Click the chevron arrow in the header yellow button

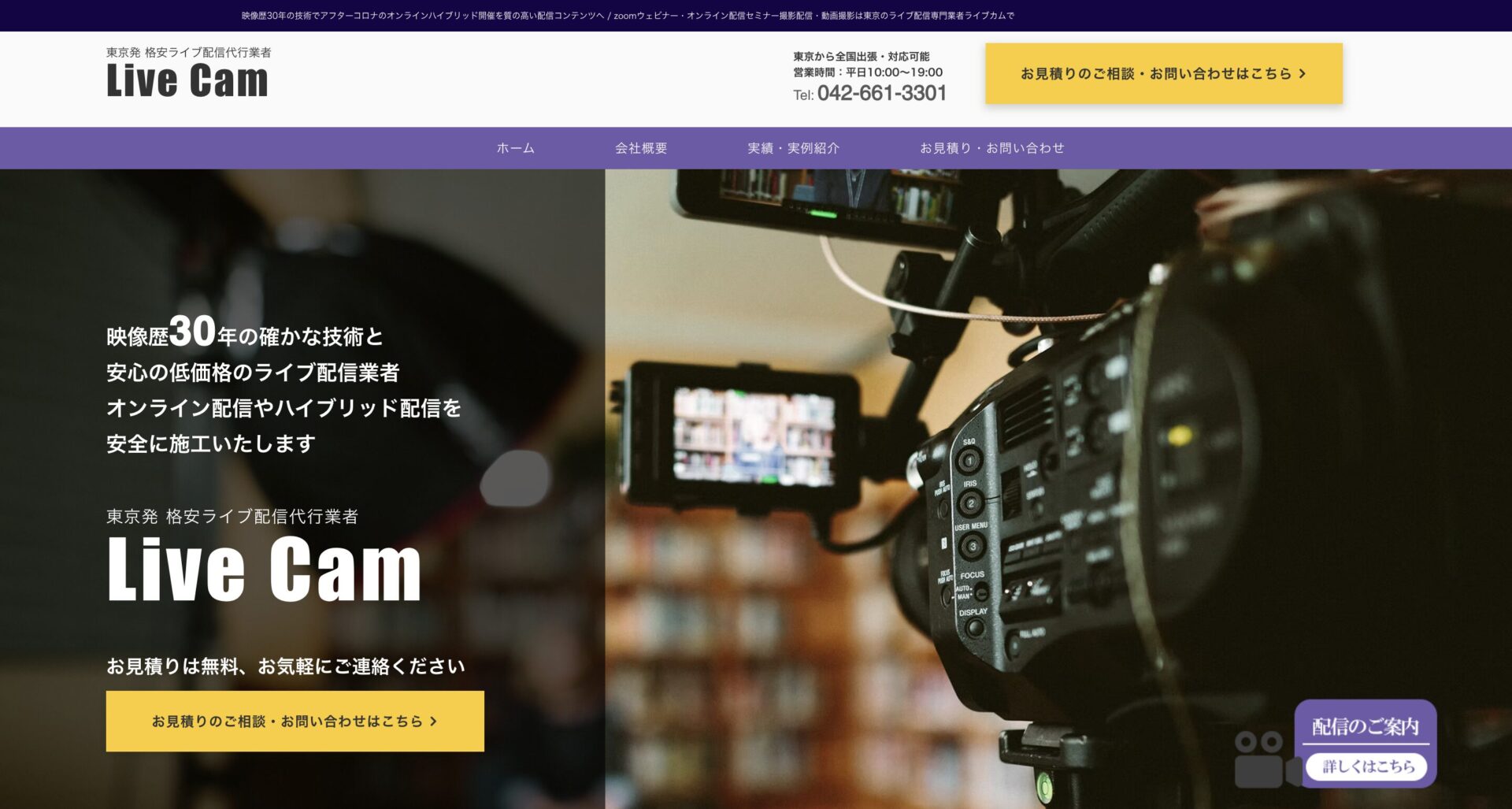coord(1303,74)
